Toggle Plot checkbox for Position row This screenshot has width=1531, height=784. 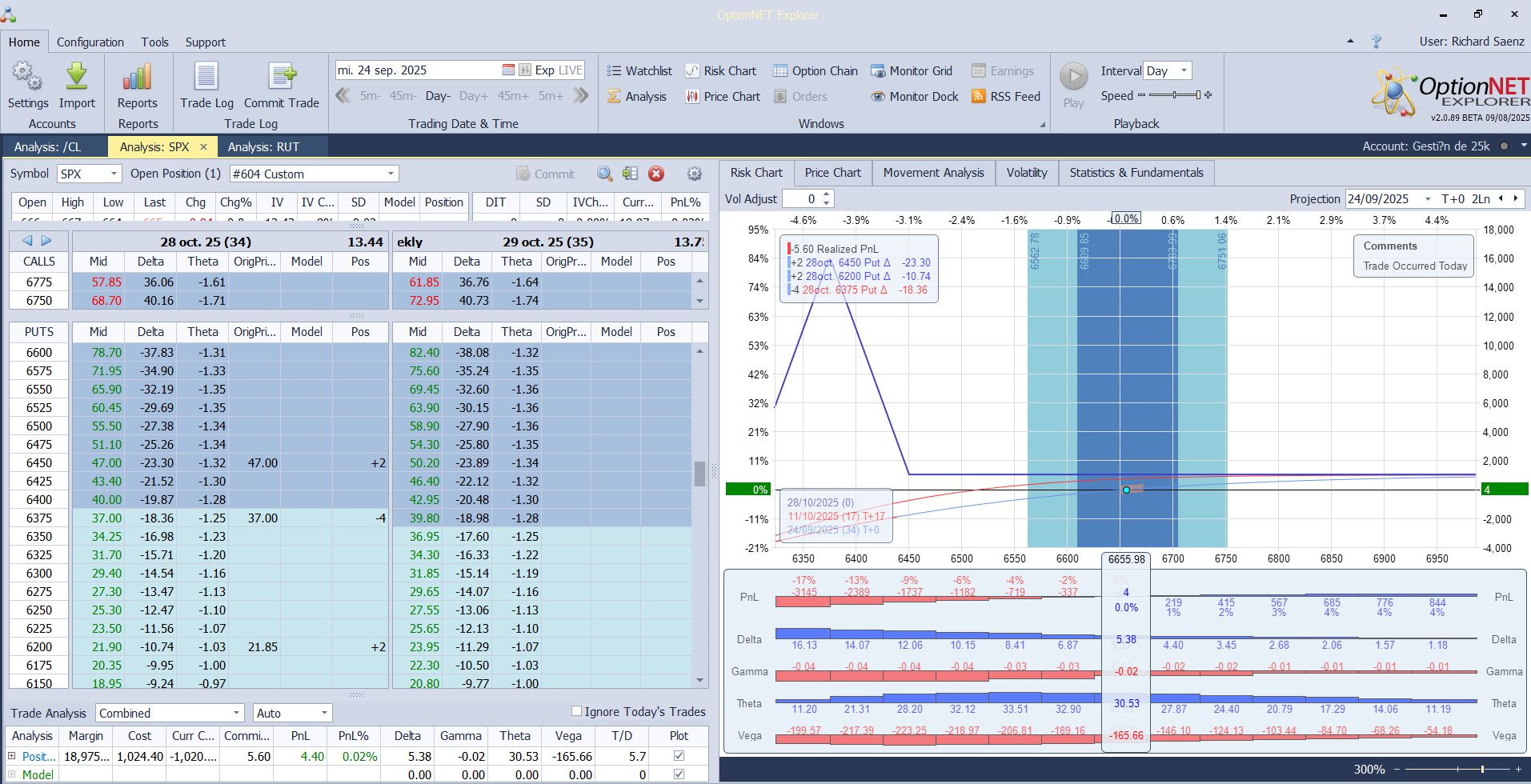click(679, 756)
